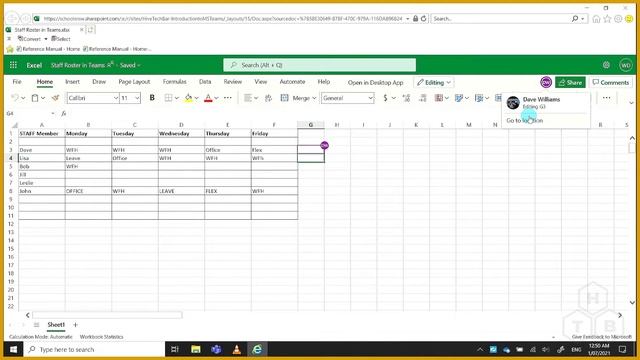Open Cell Styles icon

pyautogui.click(x=479, y=98)
